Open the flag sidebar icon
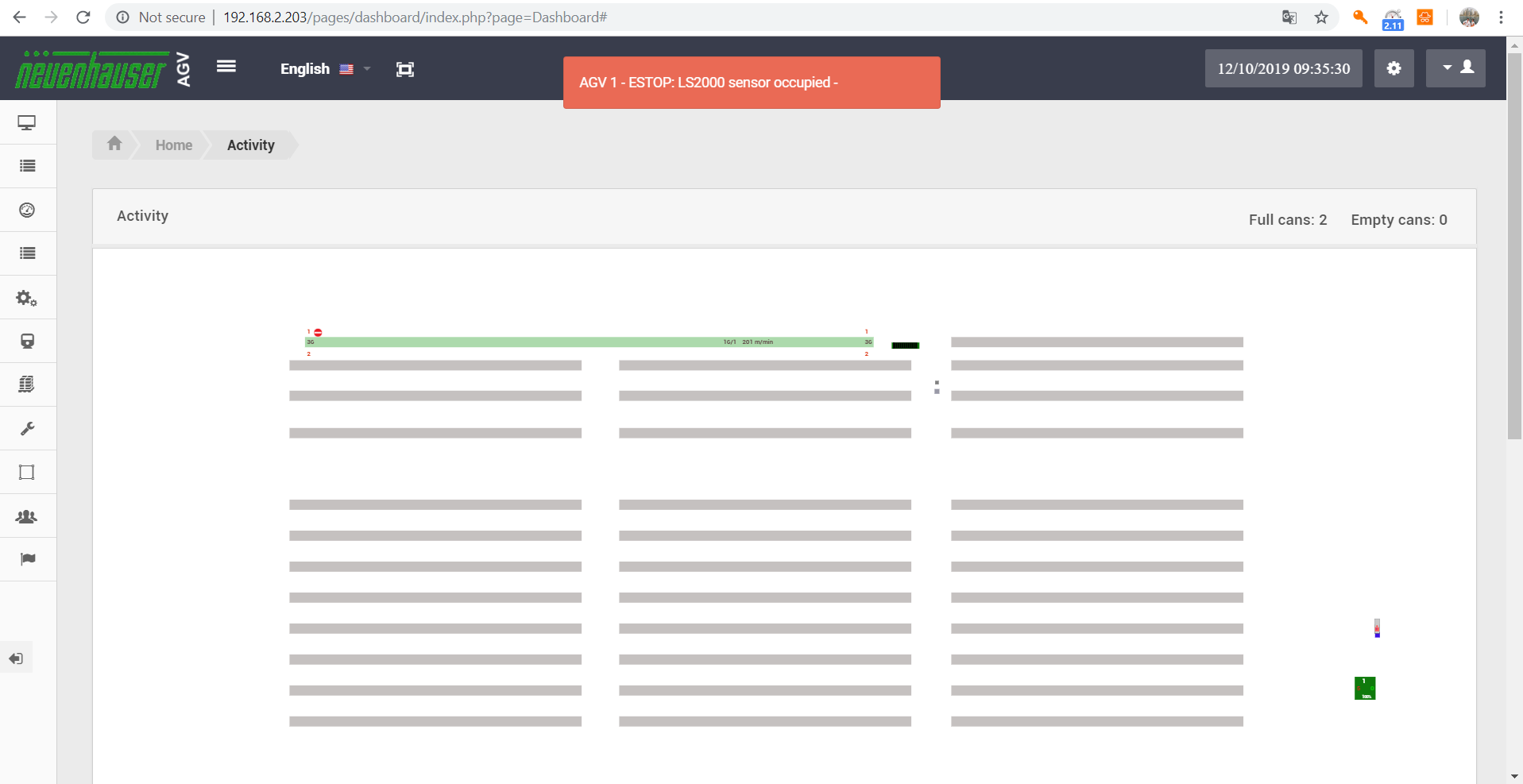This screenshot has height=784, width=1523. [27, 559]
